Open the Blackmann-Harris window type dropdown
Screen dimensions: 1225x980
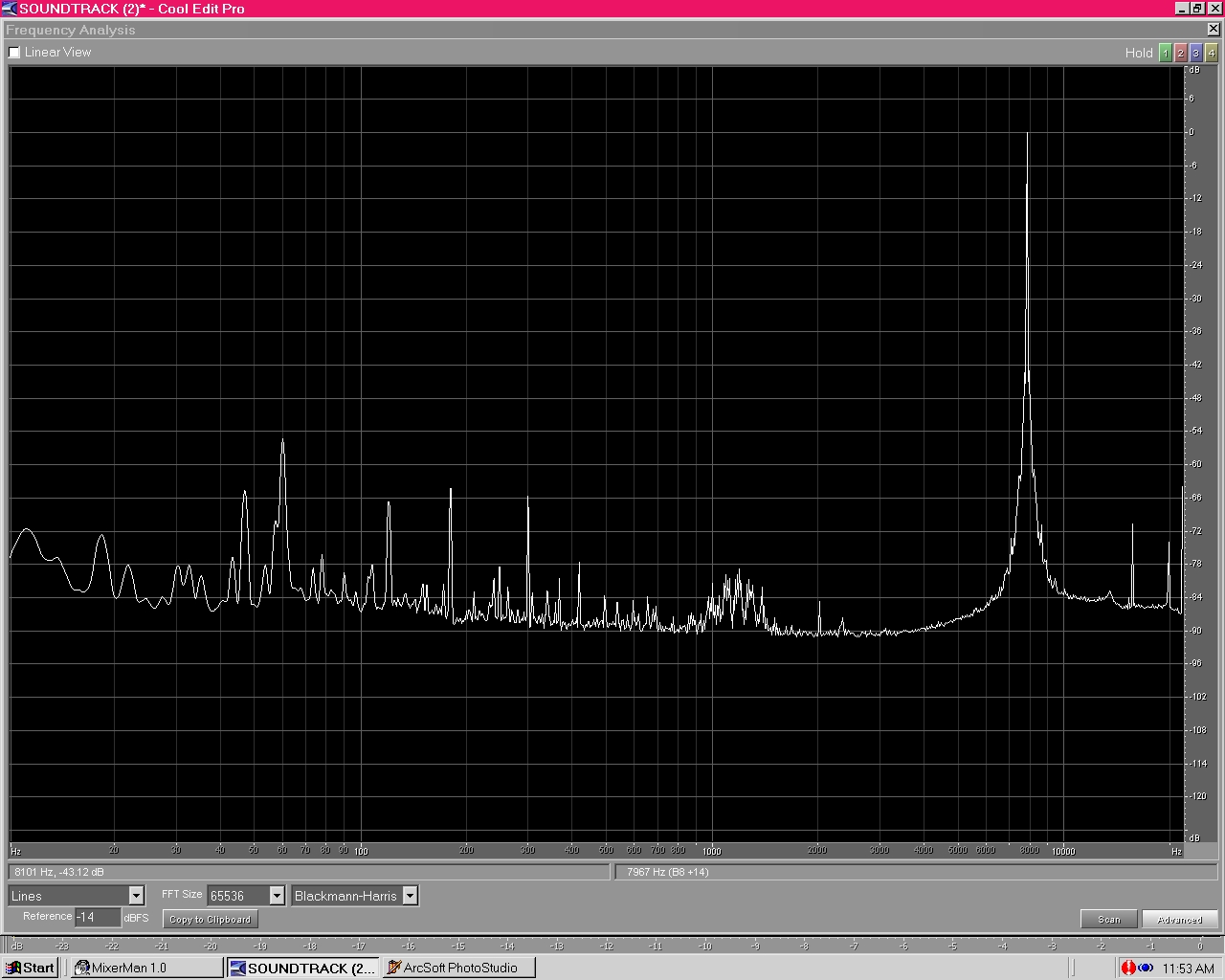[x=410, y=896]
